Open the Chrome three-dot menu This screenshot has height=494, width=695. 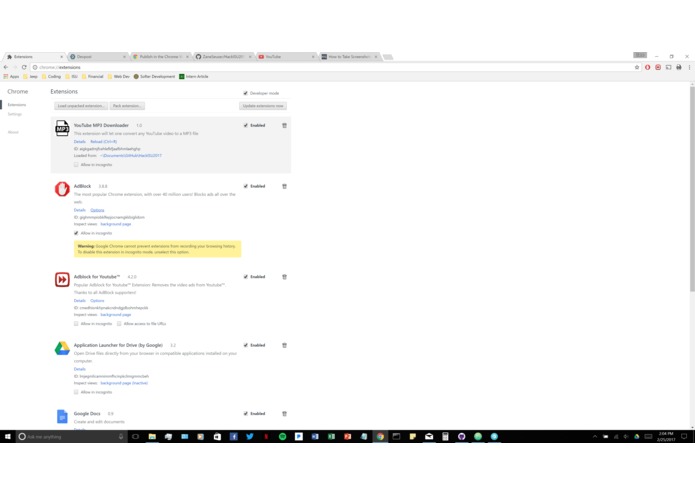pyautogui.click(x=689, y=67)
